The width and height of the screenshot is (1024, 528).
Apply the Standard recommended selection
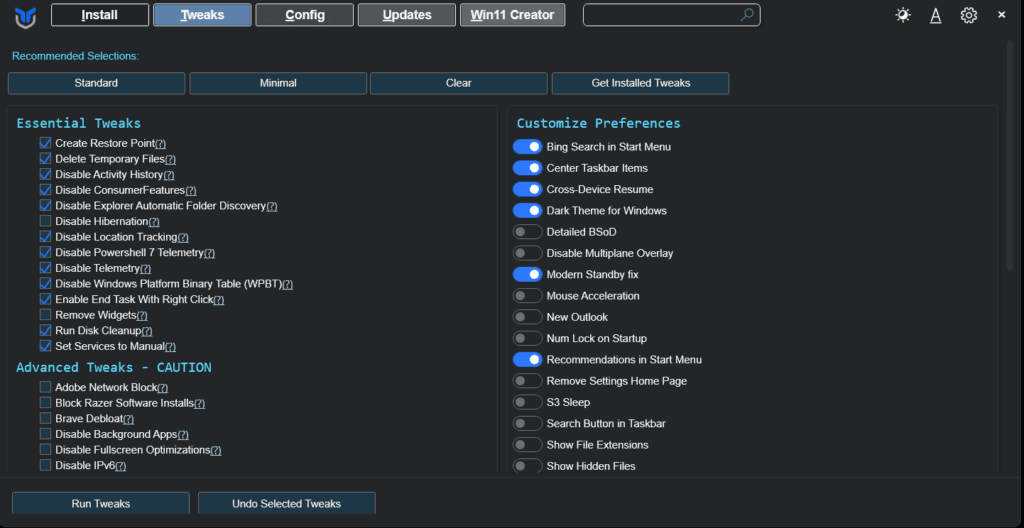[x=96, y=83]
